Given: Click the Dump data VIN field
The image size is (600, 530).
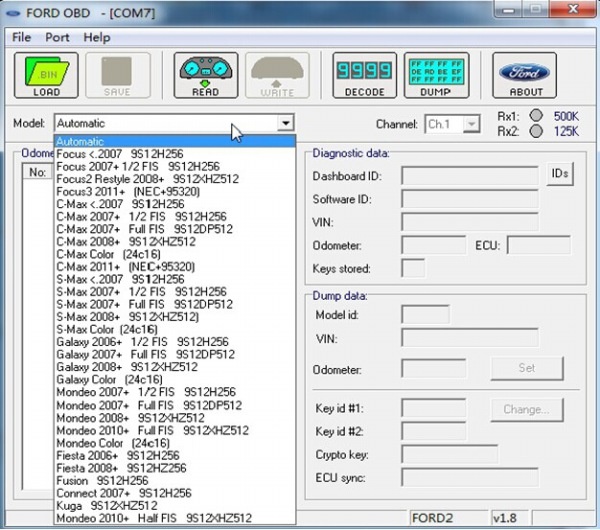Looking at the screenshot, I should [470, 338].
